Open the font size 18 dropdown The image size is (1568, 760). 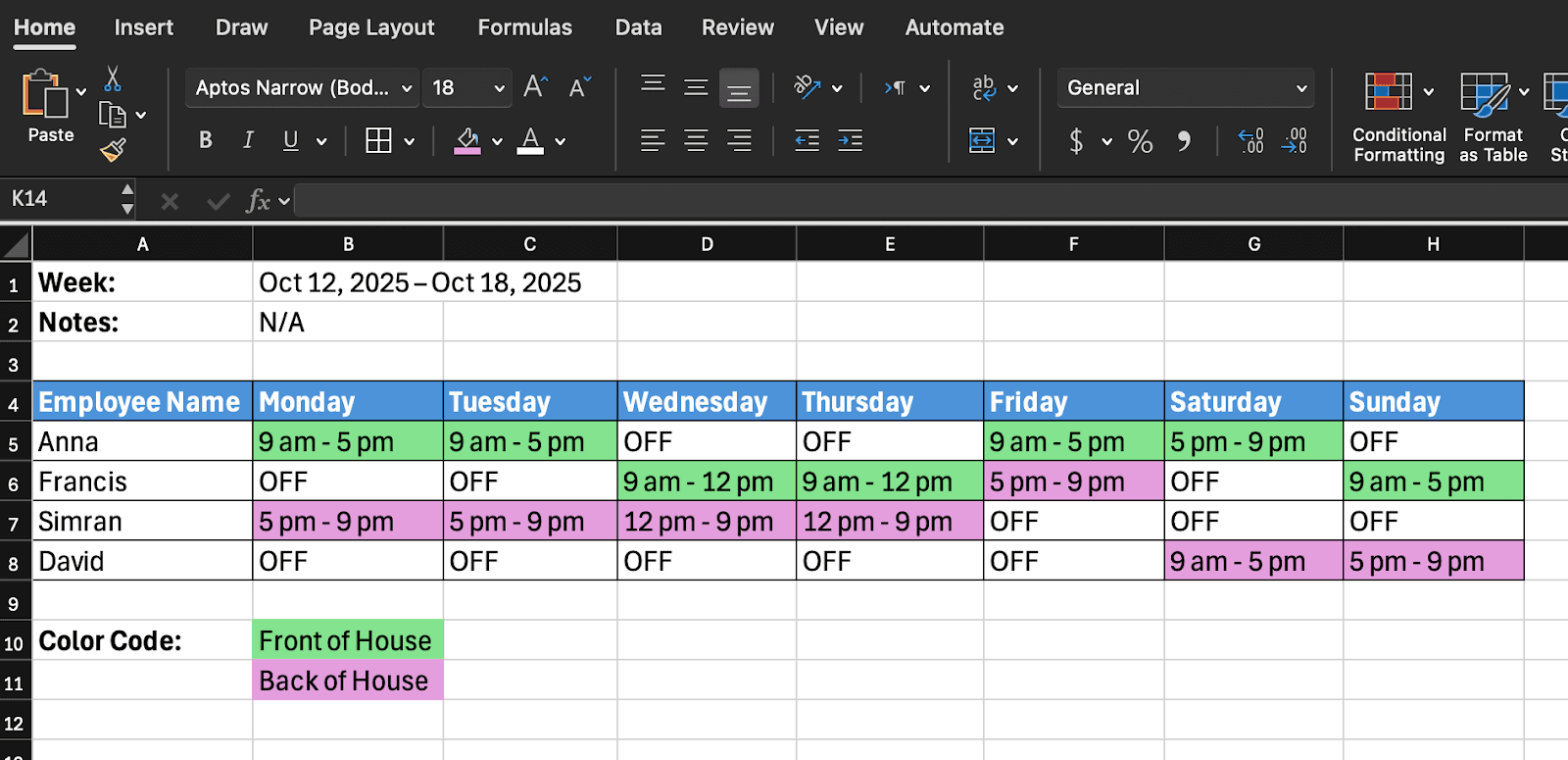(468, 88)
